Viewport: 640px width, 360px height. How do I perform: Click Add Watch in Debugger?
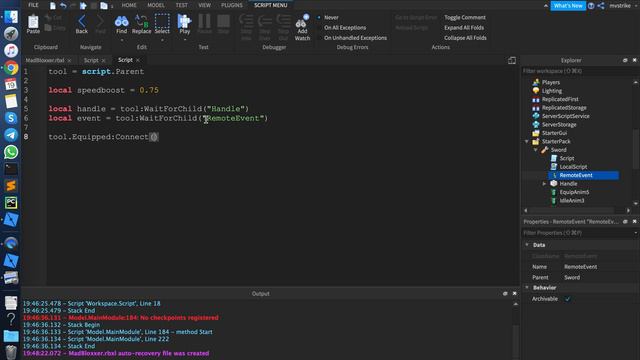click(x=302, y=27)
